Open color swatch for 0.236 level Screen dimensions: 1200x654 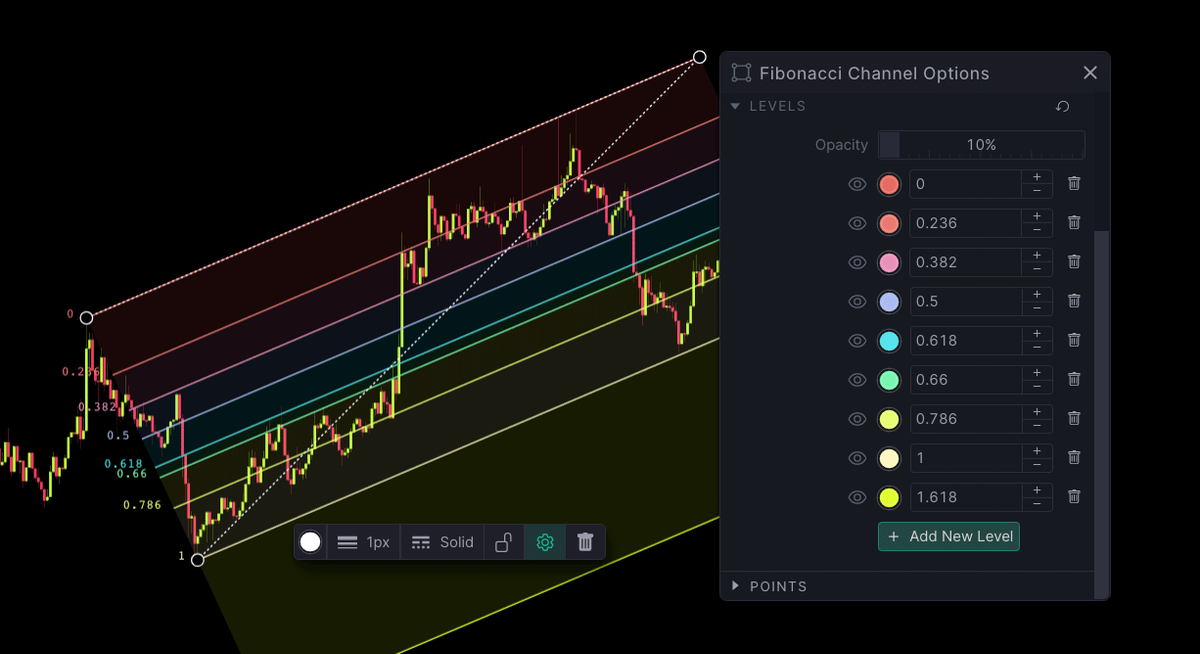(x=889, y=223)
